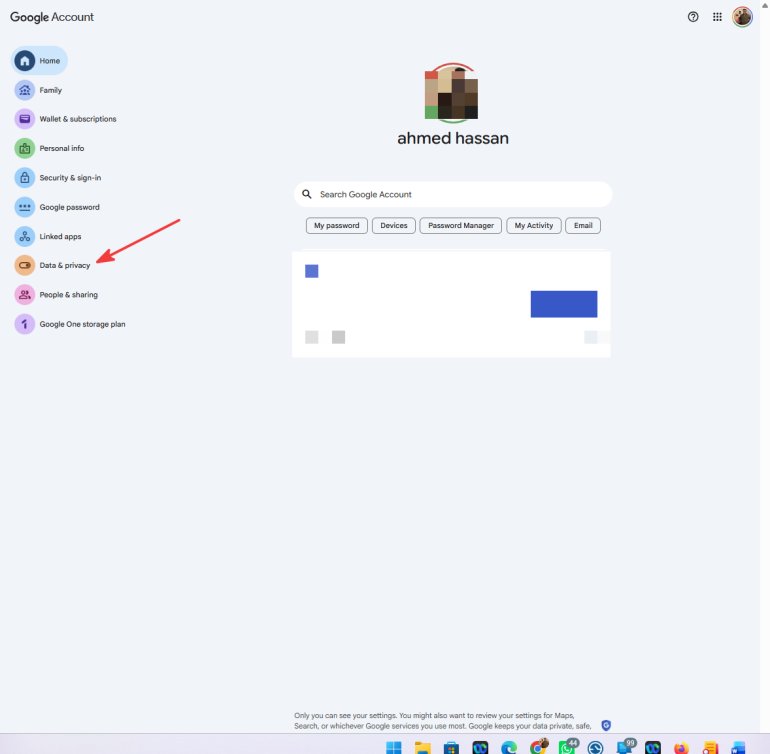Click the Google One storage plan icon
Viewport: 770px width, 754px height.
[x=25, y=324]
